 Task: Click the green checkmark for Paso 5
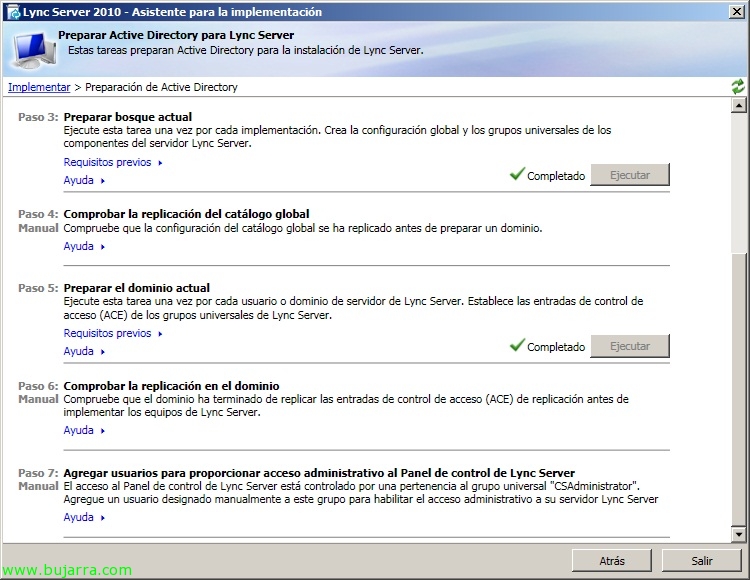coord(517,344)
